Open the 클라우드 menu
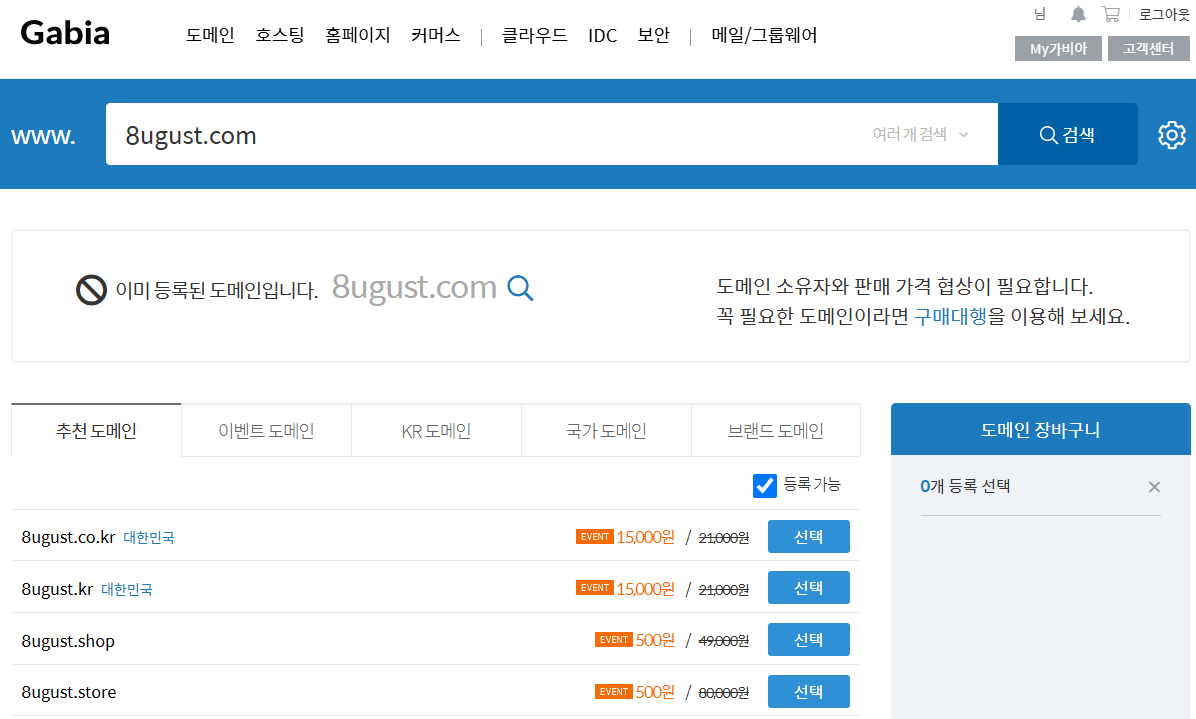Viewport: 1196px width, 719px height. [x=535, y=35]
